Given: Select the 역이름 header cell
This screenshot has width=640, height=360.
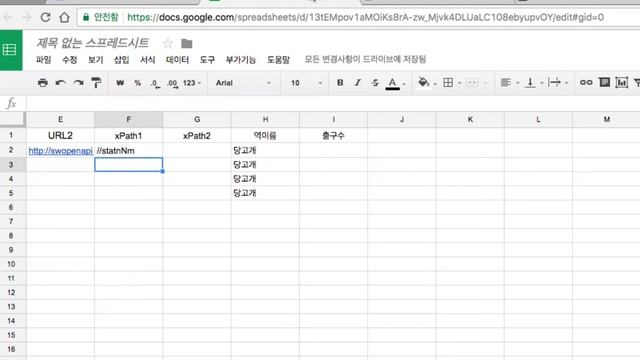Looking at the screenshot, I should coord(265,136).
